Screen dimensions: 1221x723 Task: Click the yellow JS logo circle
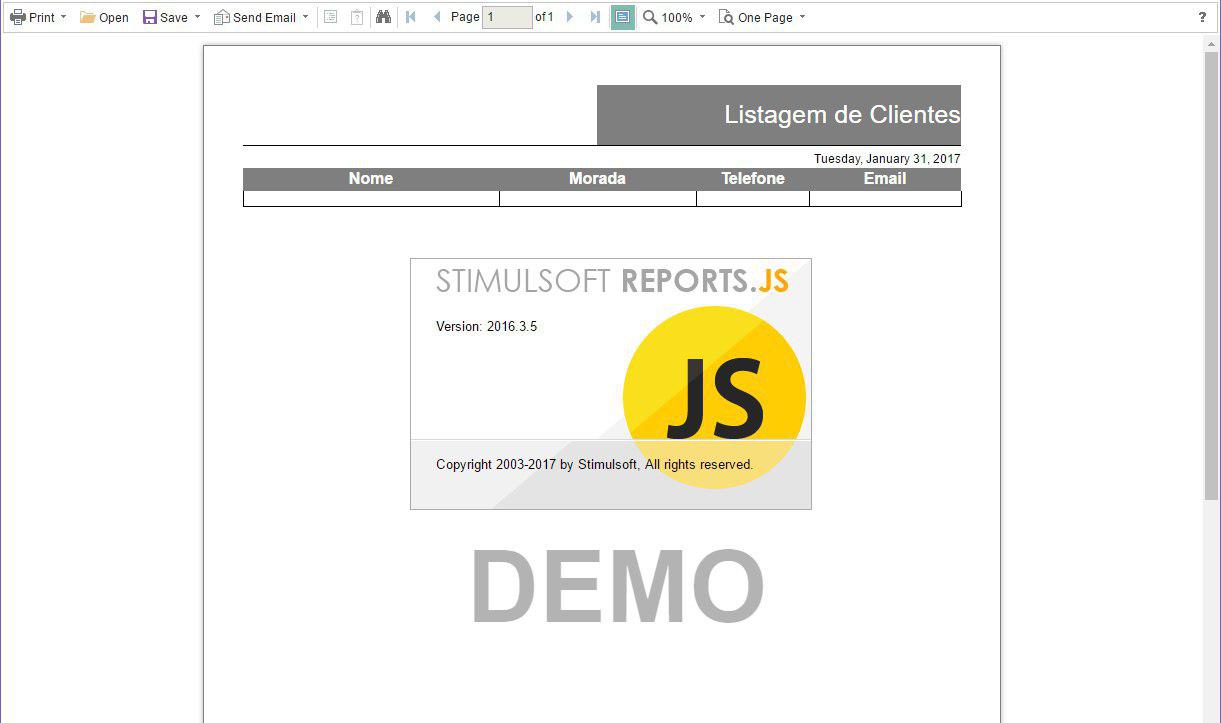click(x=714, y=397)
